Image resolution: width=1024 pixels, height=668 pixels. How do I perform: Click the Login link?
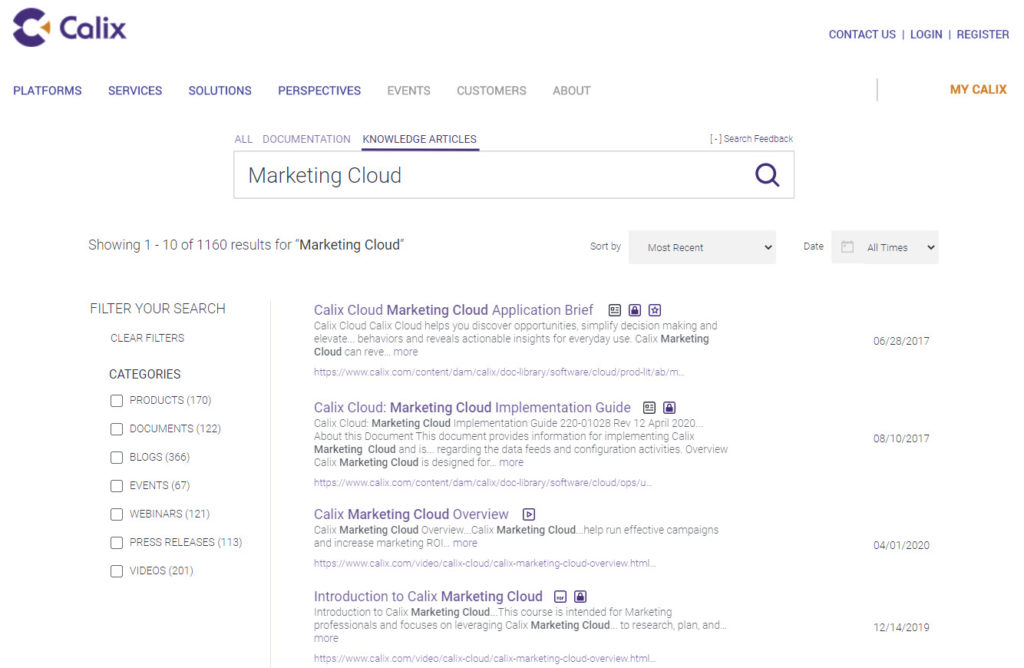[926, 35]
